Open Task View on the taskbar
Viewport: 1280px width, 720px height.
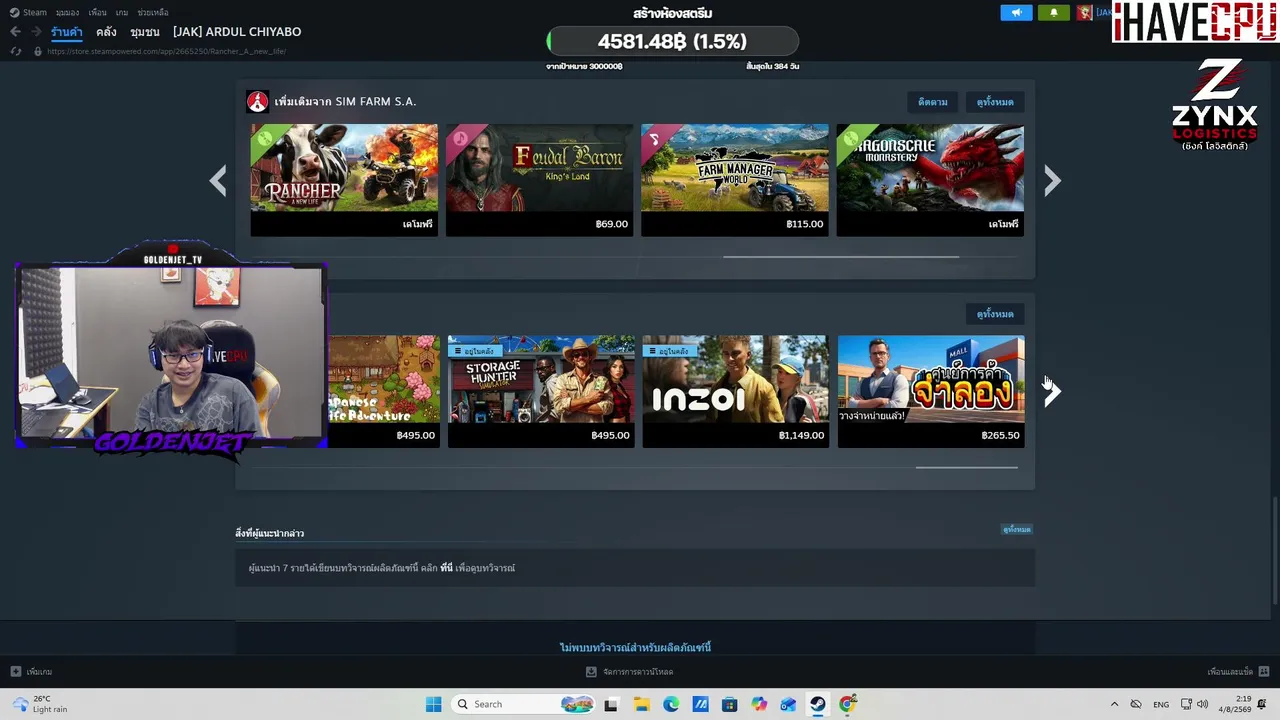click(x=611, y=704)
